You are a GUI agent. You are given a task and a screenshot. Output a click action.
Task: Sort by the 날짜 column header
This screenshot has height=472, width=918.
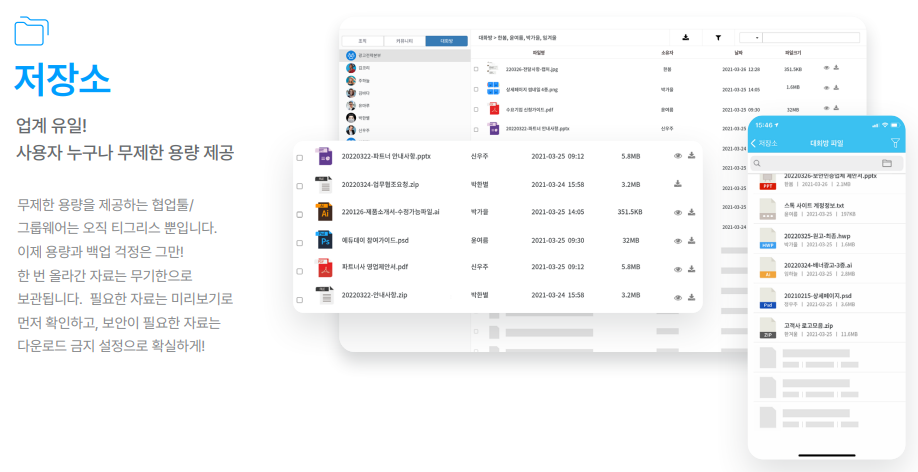pyautogui.click(x=738, y=53)
